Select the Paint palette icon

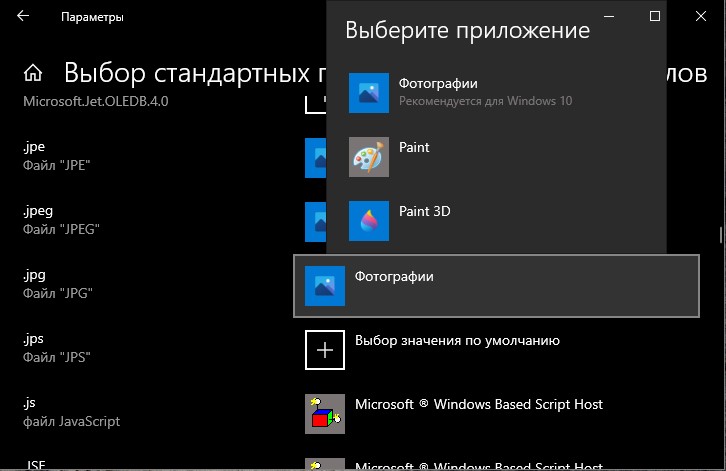tap(369, 157)
